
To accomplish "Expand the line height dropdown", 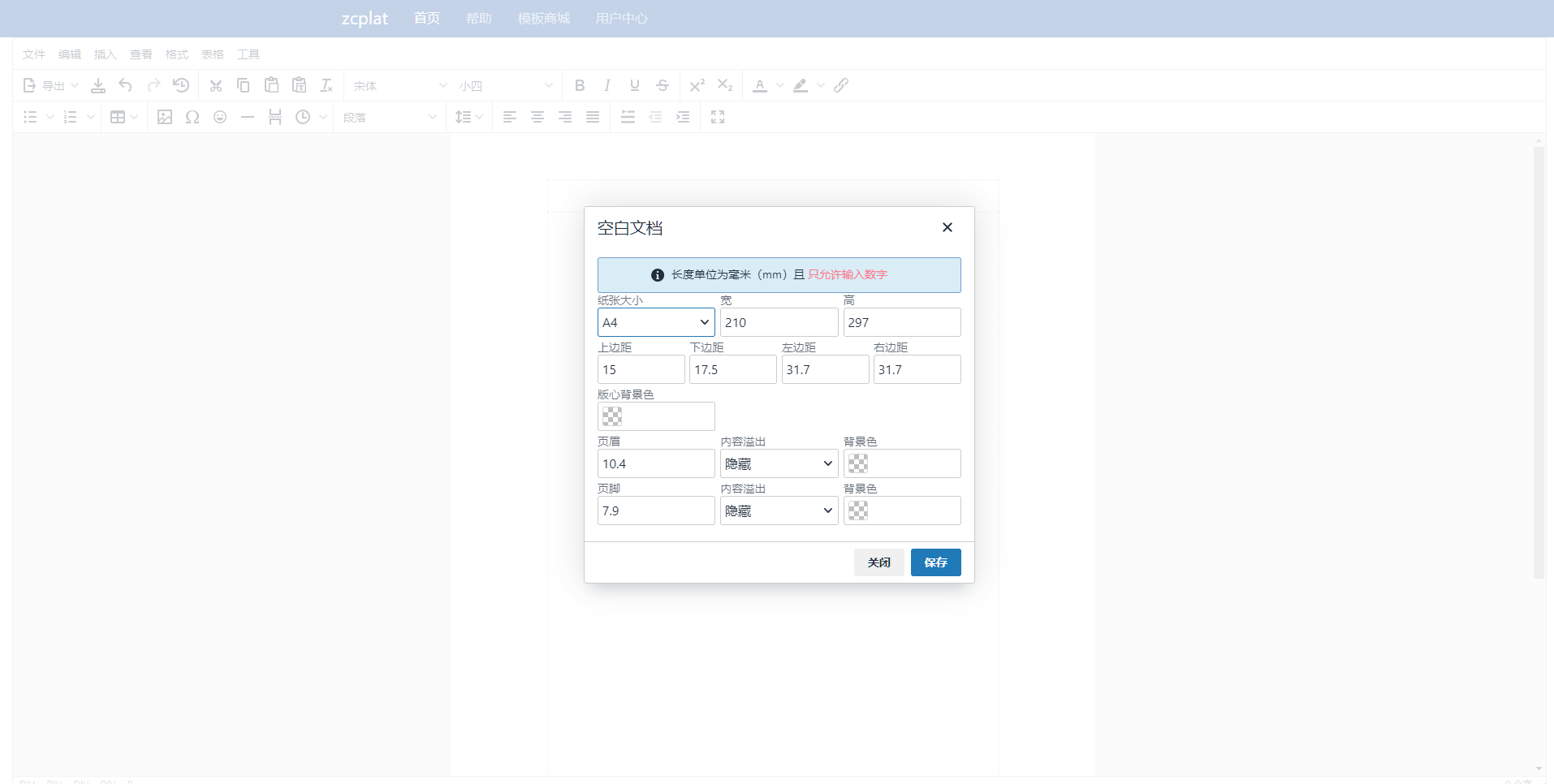I will pyautogui.click(x=469, y=117).
